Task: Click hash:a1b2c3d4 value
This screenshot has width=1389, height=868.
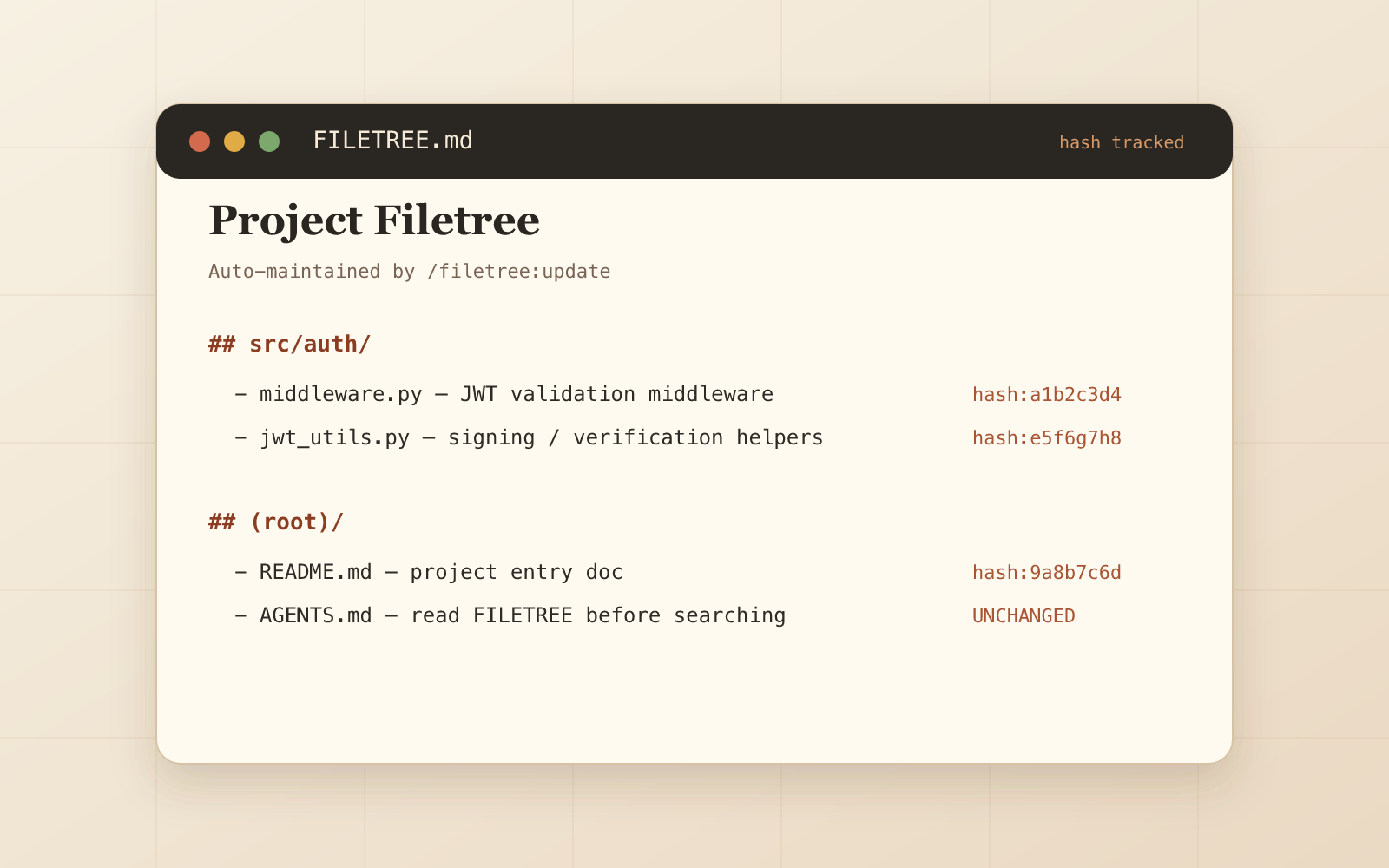Action: pos(1047,395)
